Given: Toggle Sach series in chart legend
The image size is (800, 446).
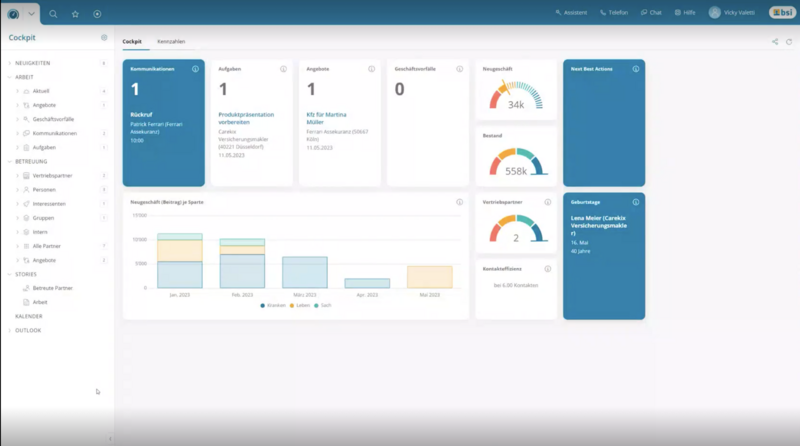Looking at the screenshot, I should click(323, 305).
